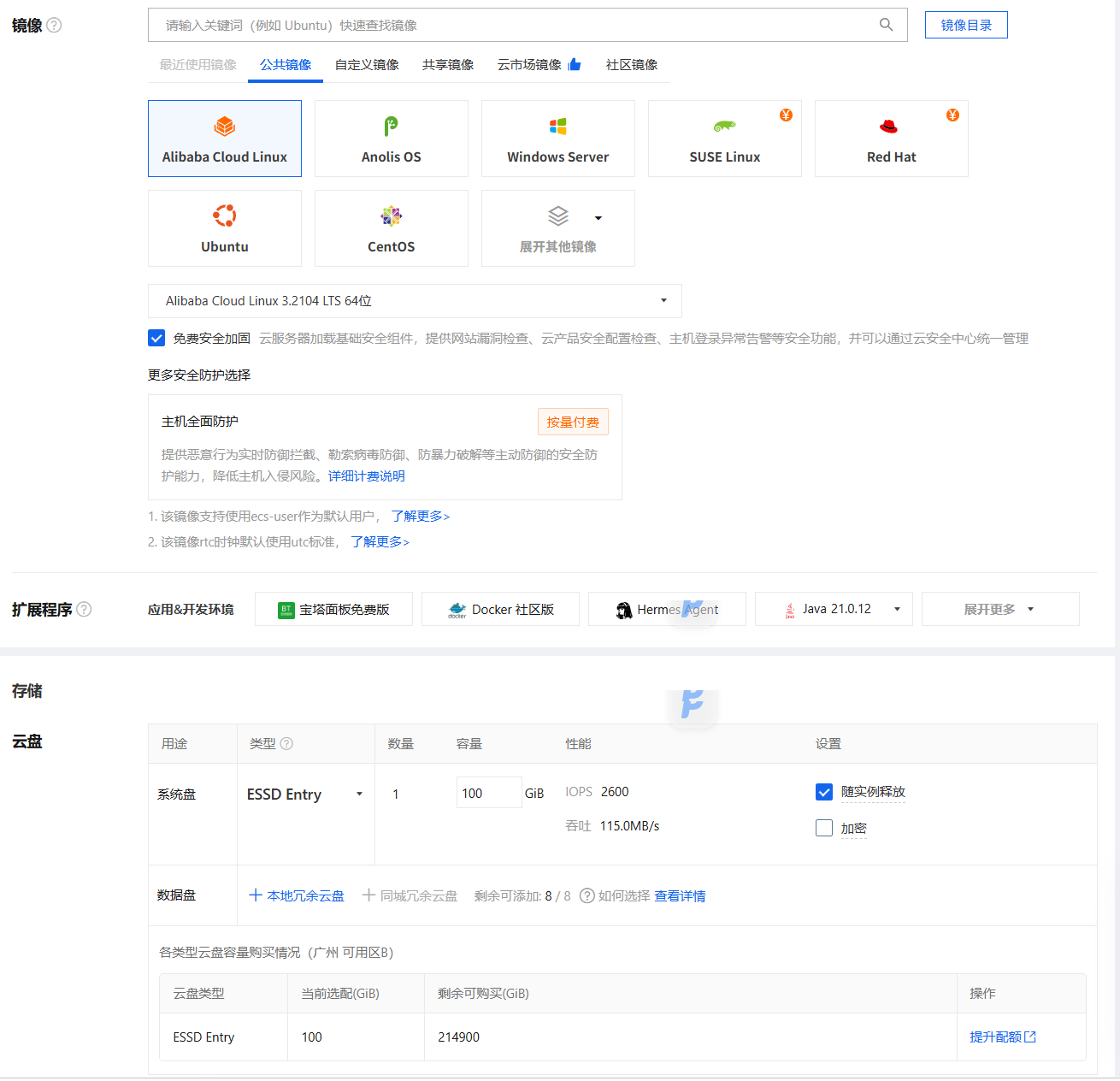Expand 展开其他镜像 options
The image size is (1120, 1081).
click(558, 228)
